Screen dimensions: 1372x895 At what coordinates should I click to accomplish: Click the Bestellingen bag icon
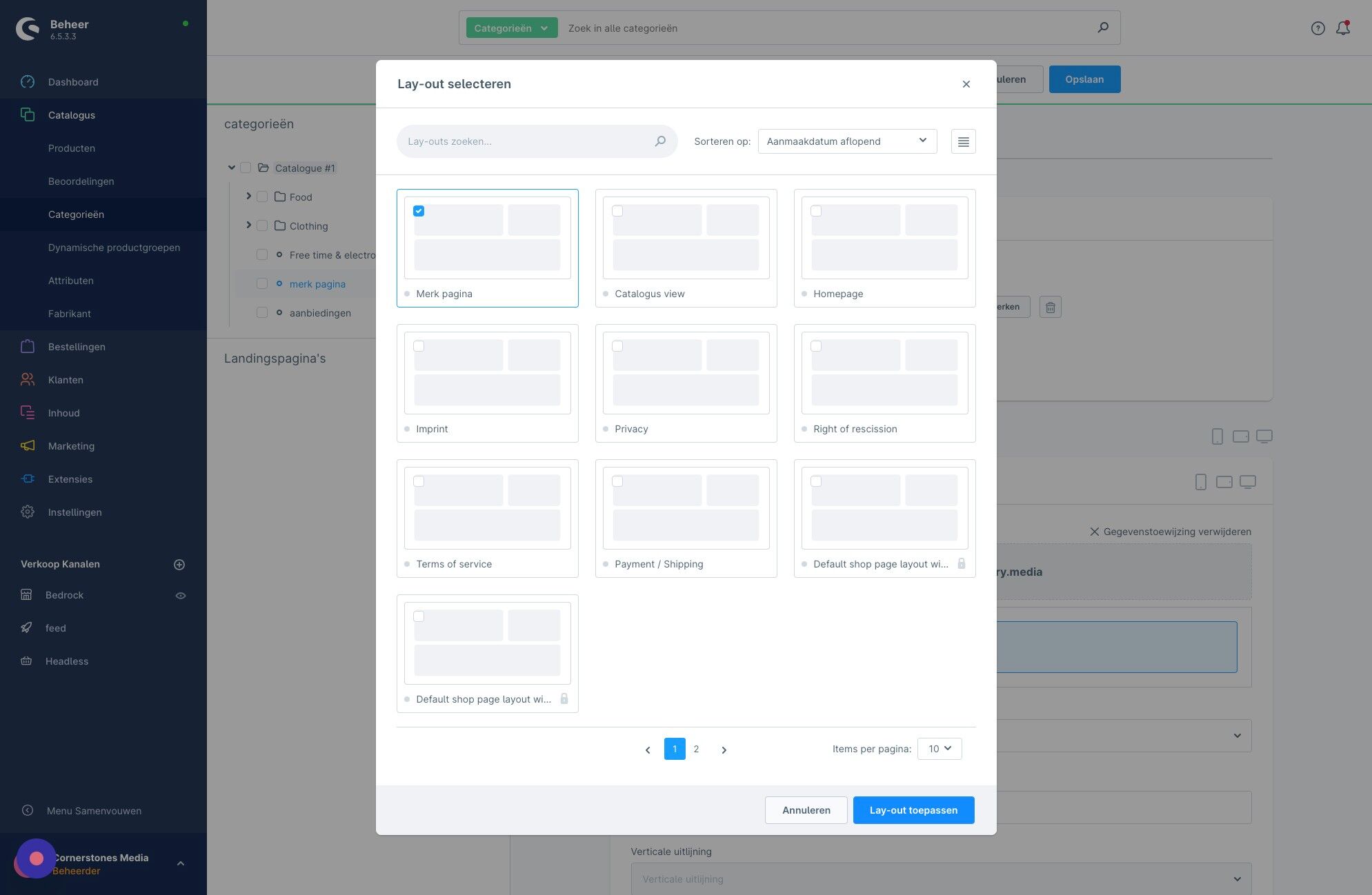pos(28,346)
